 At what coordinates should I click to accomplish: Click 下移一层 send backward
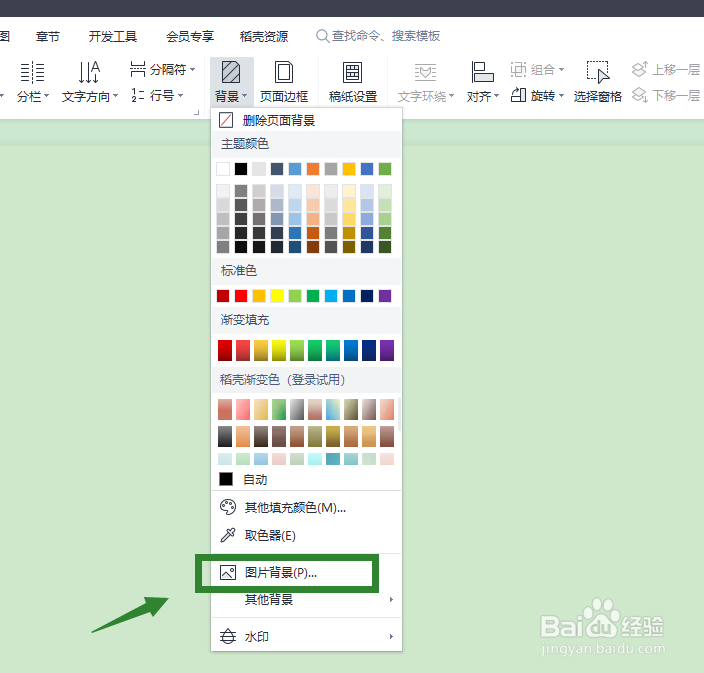point(665,95)
